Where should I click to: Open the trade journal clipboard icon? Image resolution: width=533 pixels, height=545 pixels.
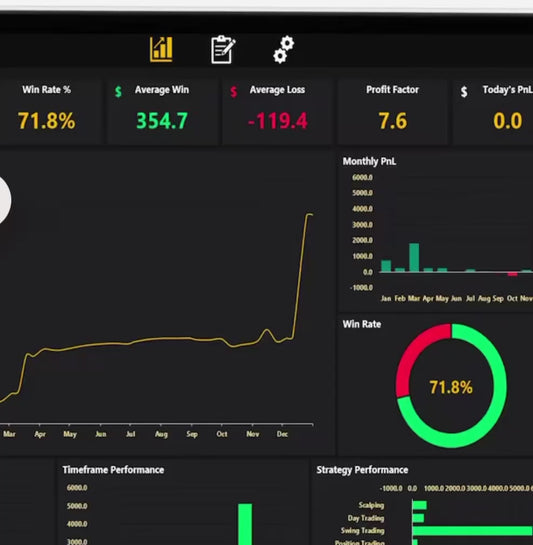223,49
